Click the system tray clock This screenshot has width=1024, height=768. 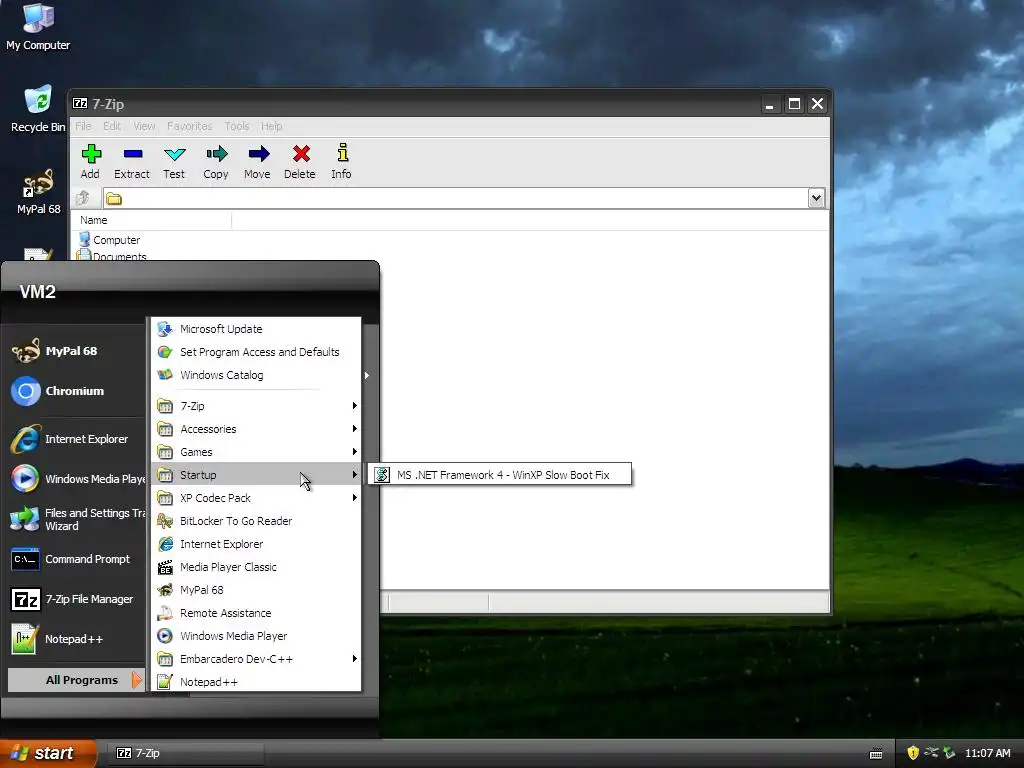987,753
